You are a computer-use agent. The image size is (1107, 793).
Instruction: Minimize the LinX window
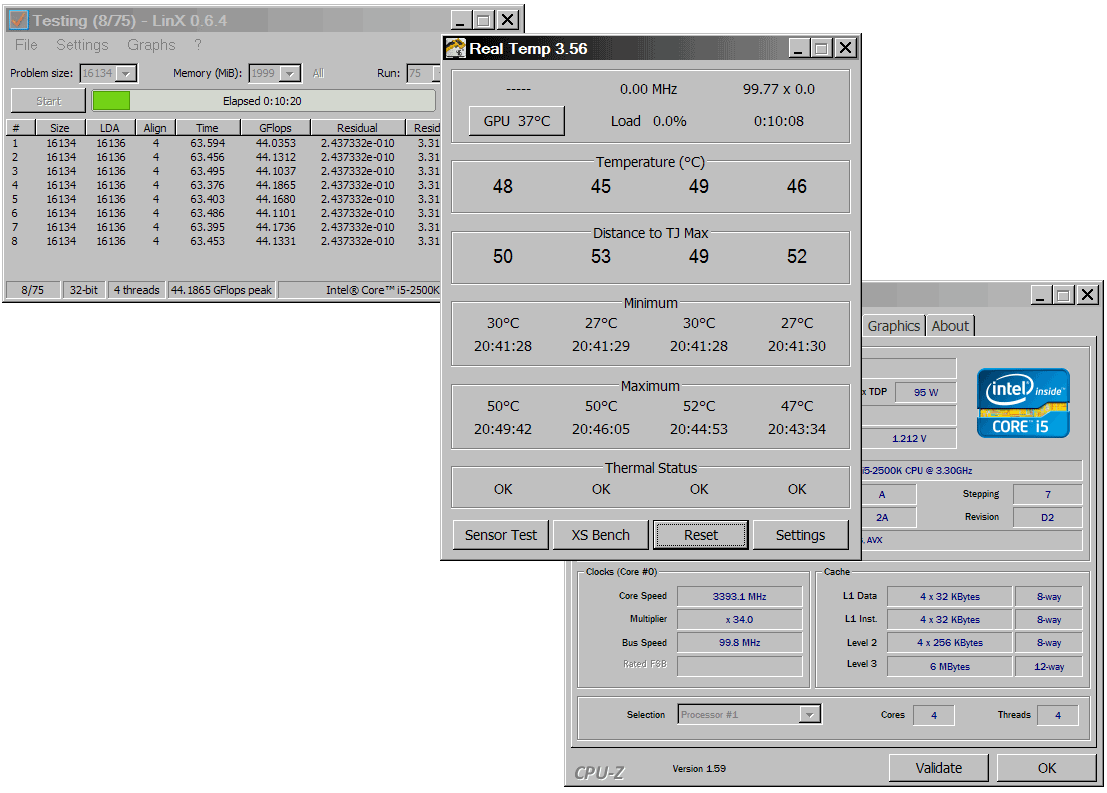(x=460, y=20)
